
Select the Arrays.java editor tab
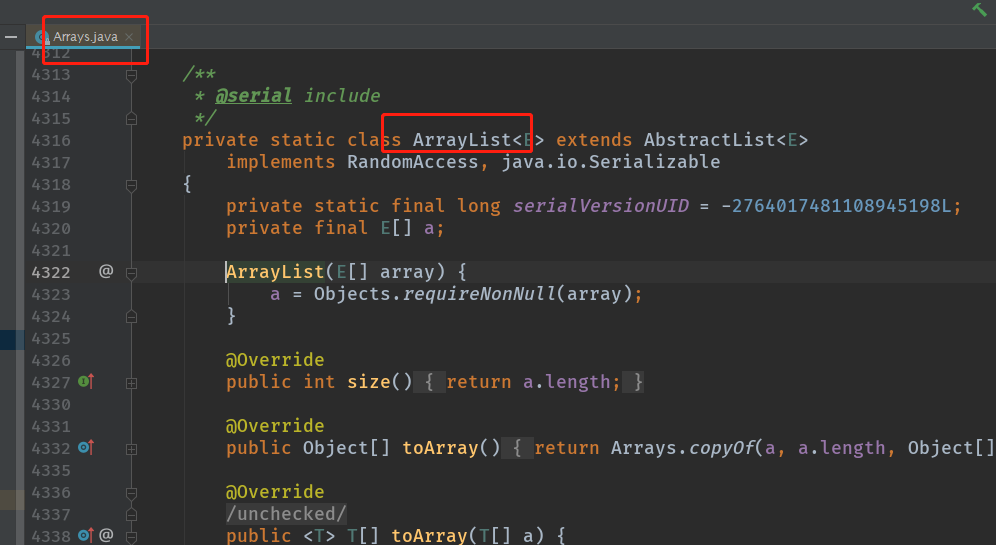coord(84,37)
